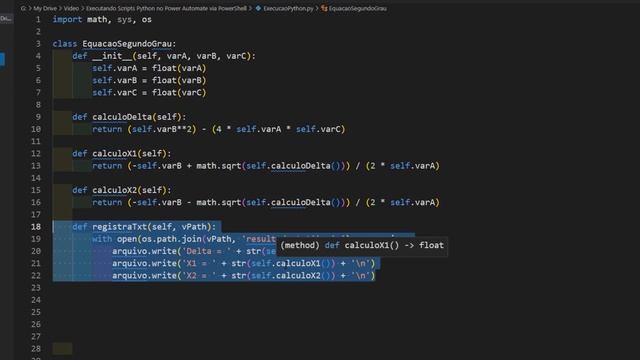Click method name 'calculoDelta' on line 9
This screenshot has width=640, height=360.
(122, 117)
